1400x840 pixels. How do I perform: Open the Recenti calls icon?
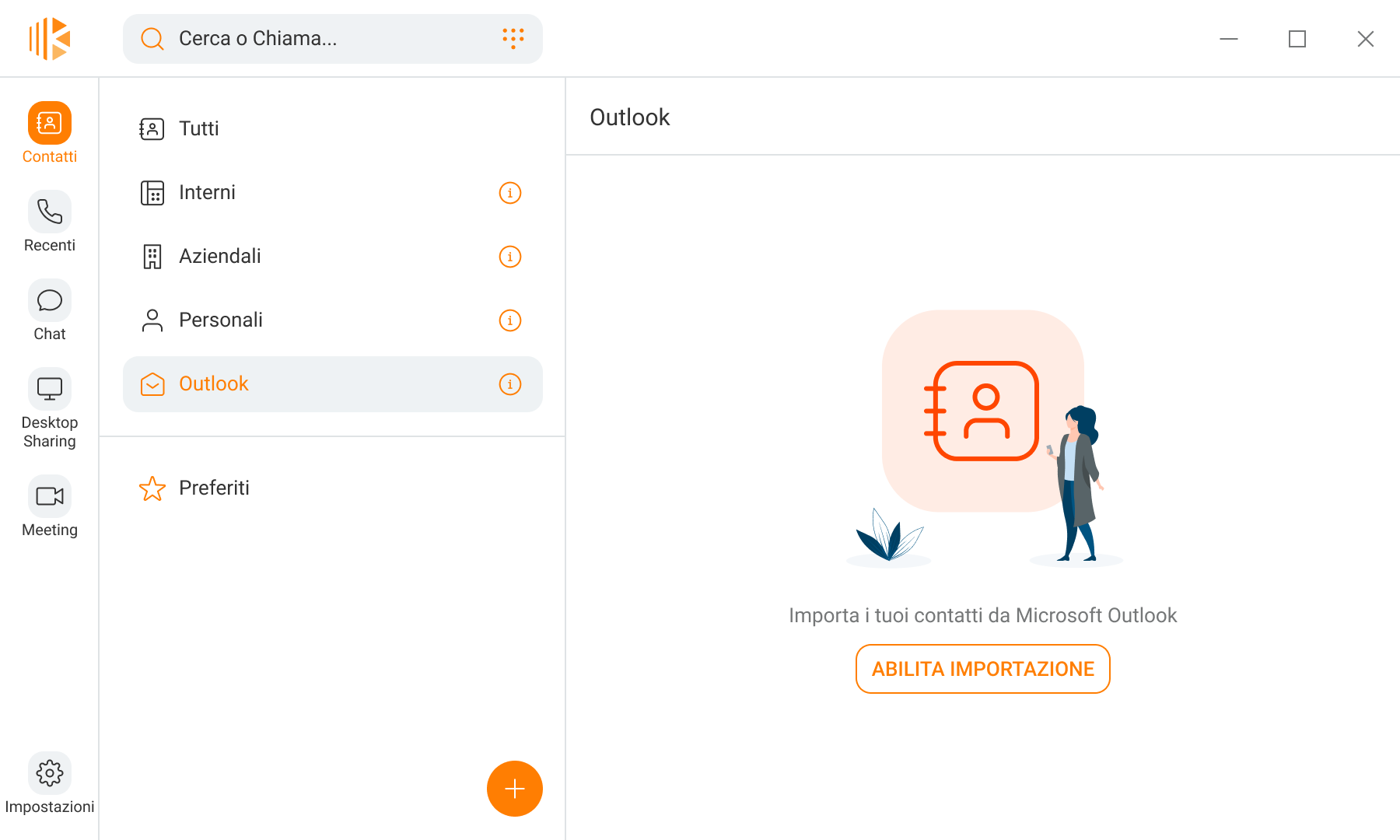coord(50,212)
